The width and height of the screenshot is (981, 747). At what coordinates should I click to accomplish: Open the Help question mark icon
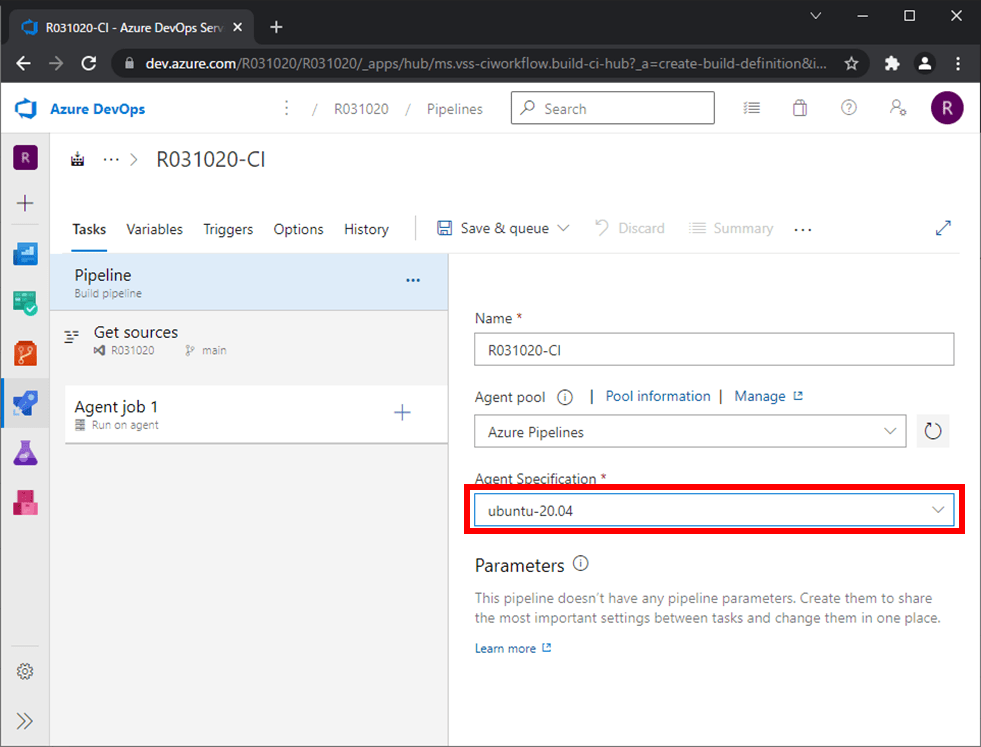(848, 108)
